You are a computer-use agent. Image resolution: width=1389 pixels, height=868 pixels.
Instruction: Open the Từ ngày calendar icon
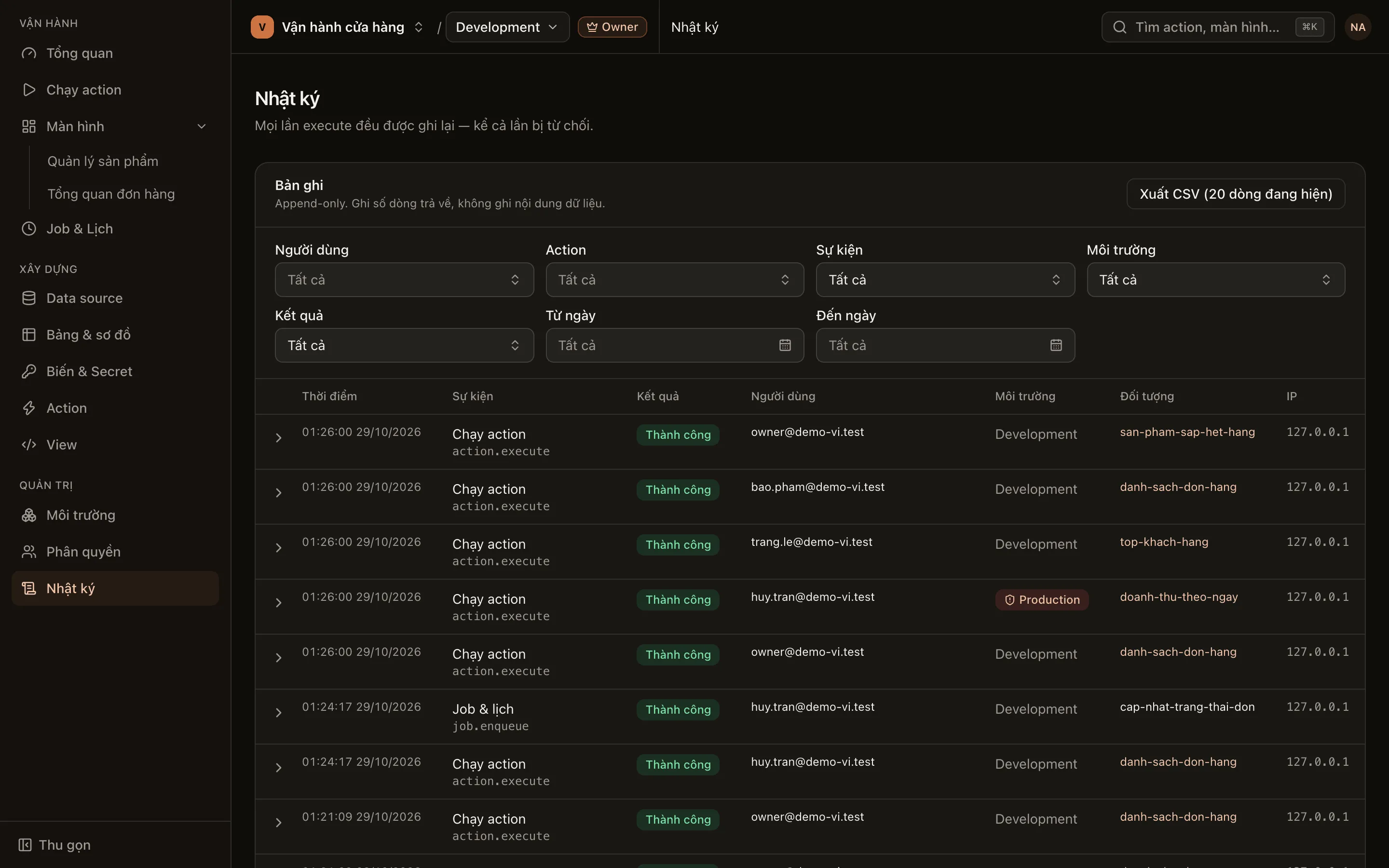785,345
